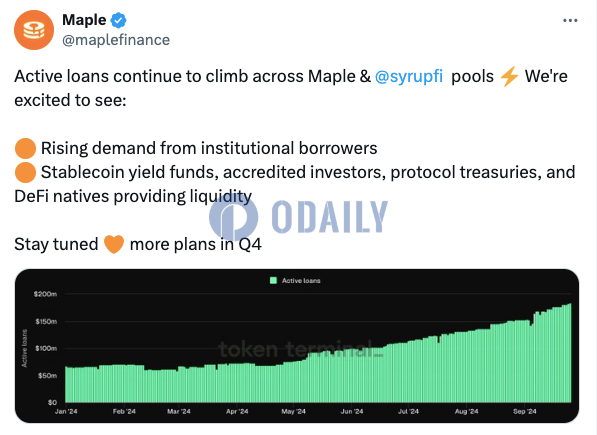Open the Maple profile avatar
This screenshot has height=435, width=597.
click(x=34, y=30)
